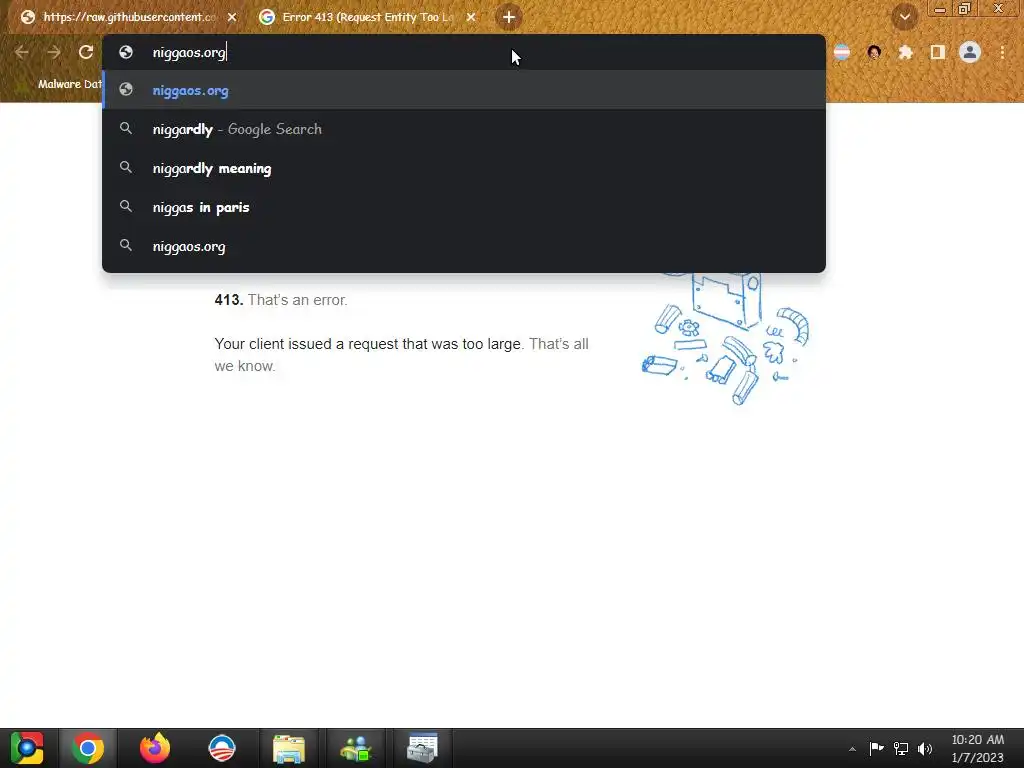Open a new tab with plus button
The image size is (1024, 768).
coord(509,17)
